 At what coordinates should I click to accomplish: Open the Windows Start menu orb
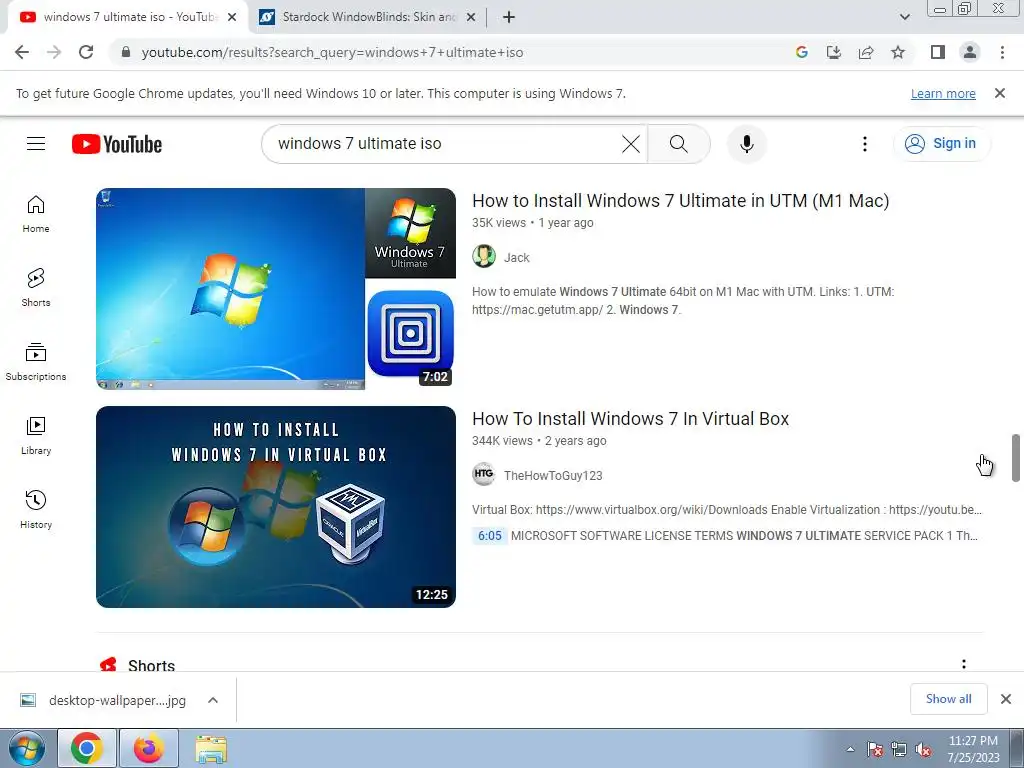[26, 748]
